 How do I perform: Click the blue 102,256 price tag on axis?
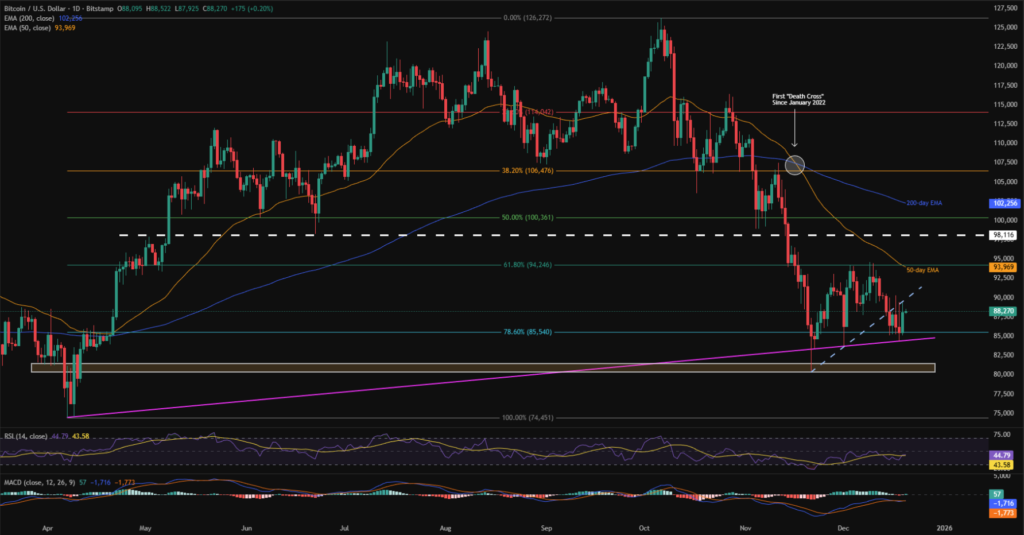pyautogui.click(x=1004, y=203)
